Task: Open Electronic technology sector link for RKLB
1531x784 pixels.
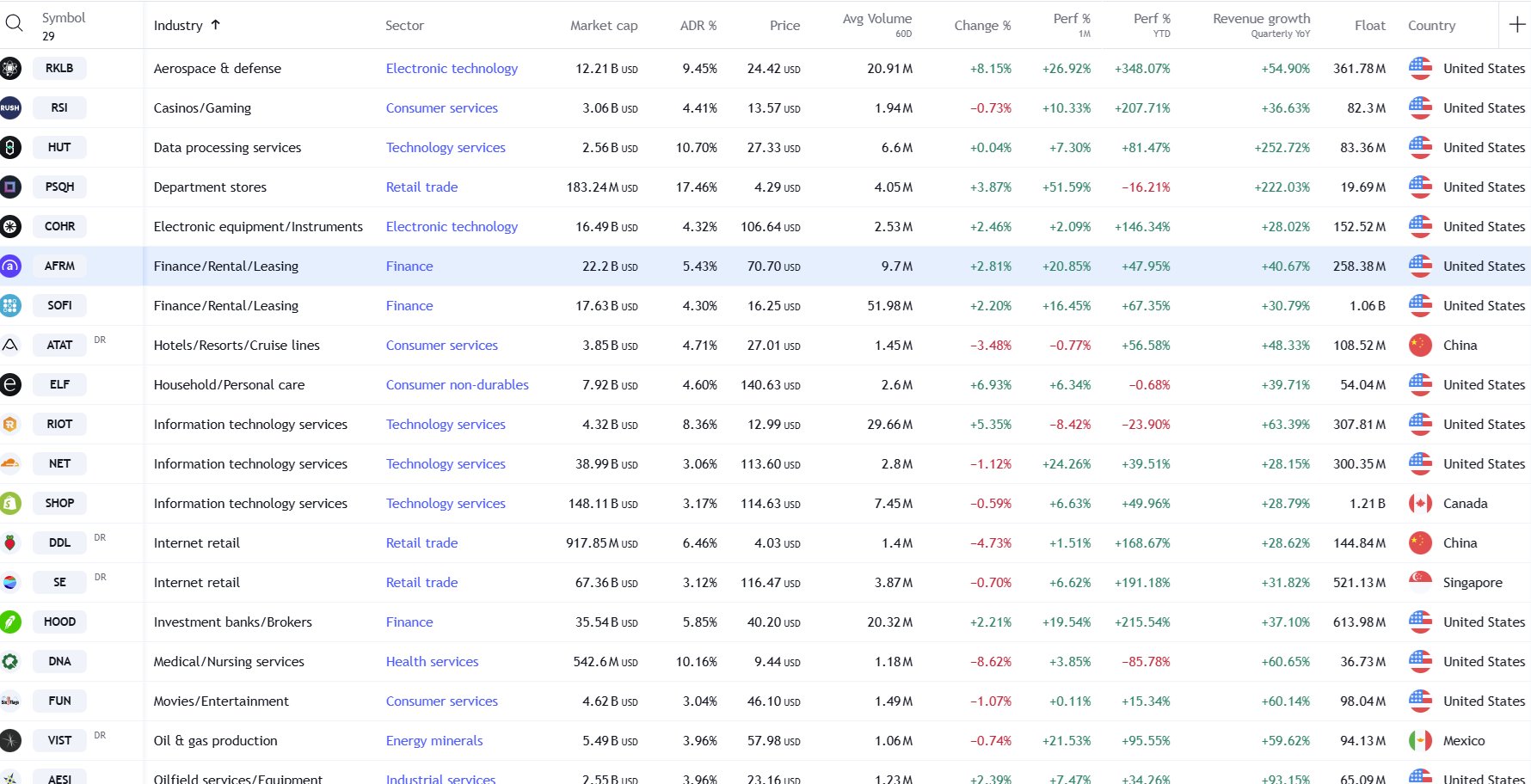Action: click(x=452, y=68)
